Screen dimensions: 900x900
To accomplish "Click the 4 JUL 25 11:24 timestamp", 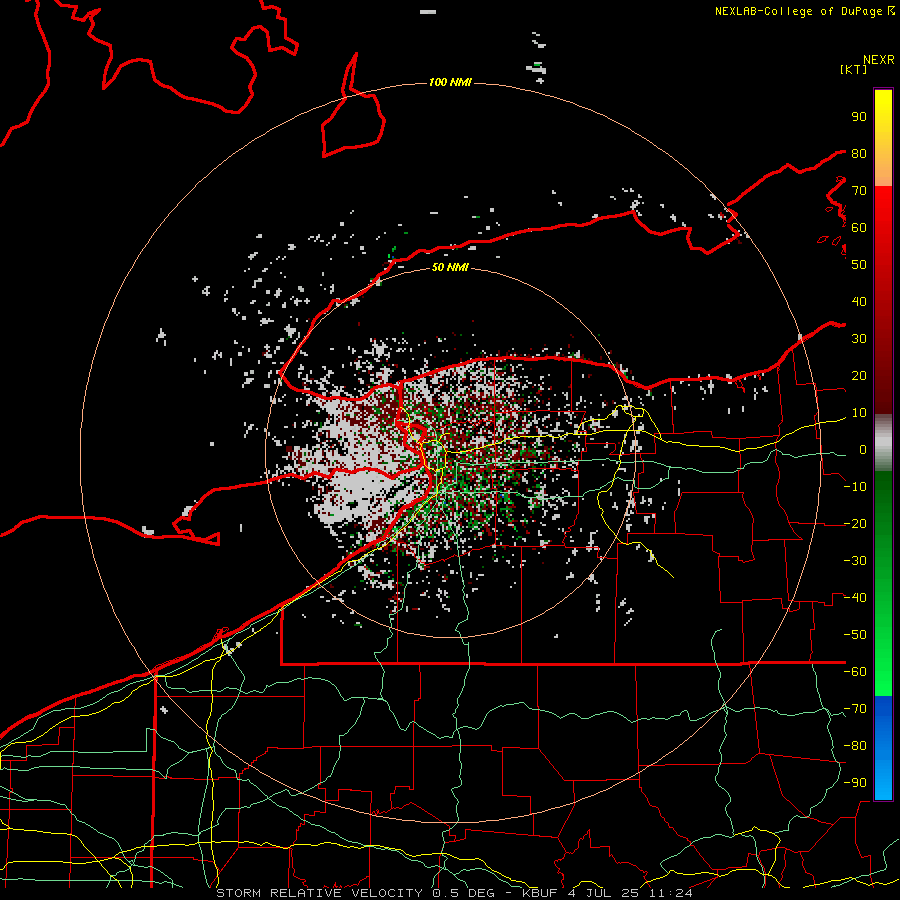I will coord(630,893).
